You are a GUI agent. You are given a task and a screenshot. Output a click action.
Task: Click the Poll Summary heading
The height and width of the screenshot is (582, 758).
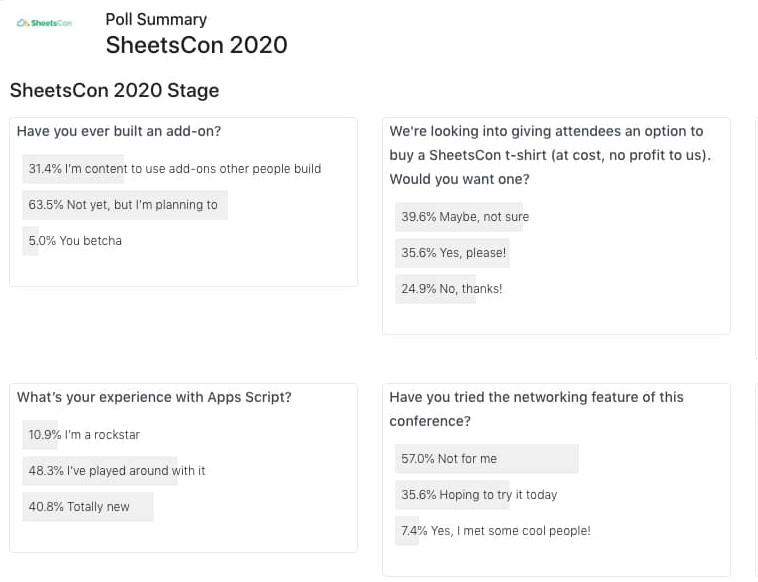156,19
